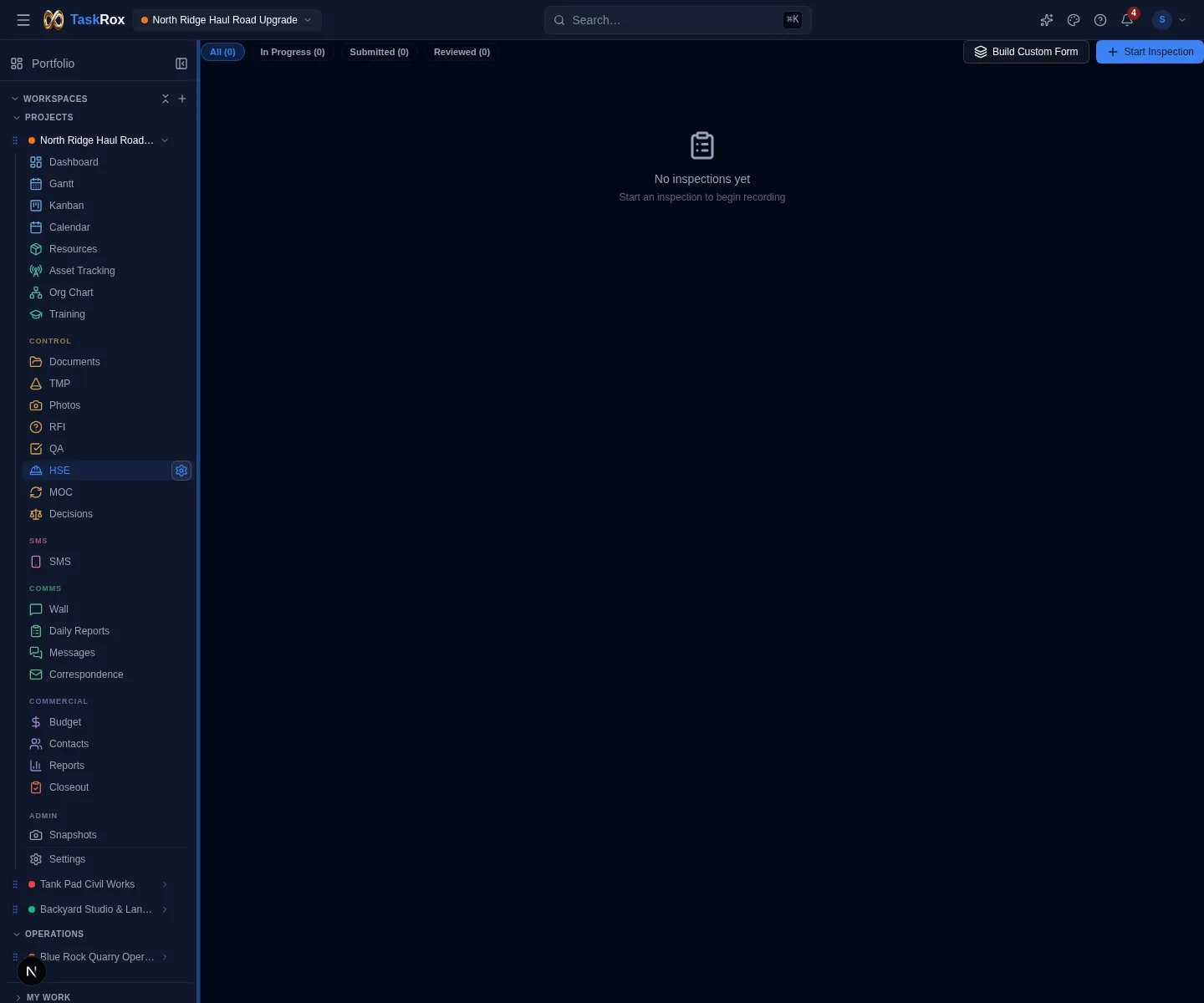The height and width of the screenshot is (1003, 1204).
Task: Open project Settings in sidebar
Action: pos(107,859)
